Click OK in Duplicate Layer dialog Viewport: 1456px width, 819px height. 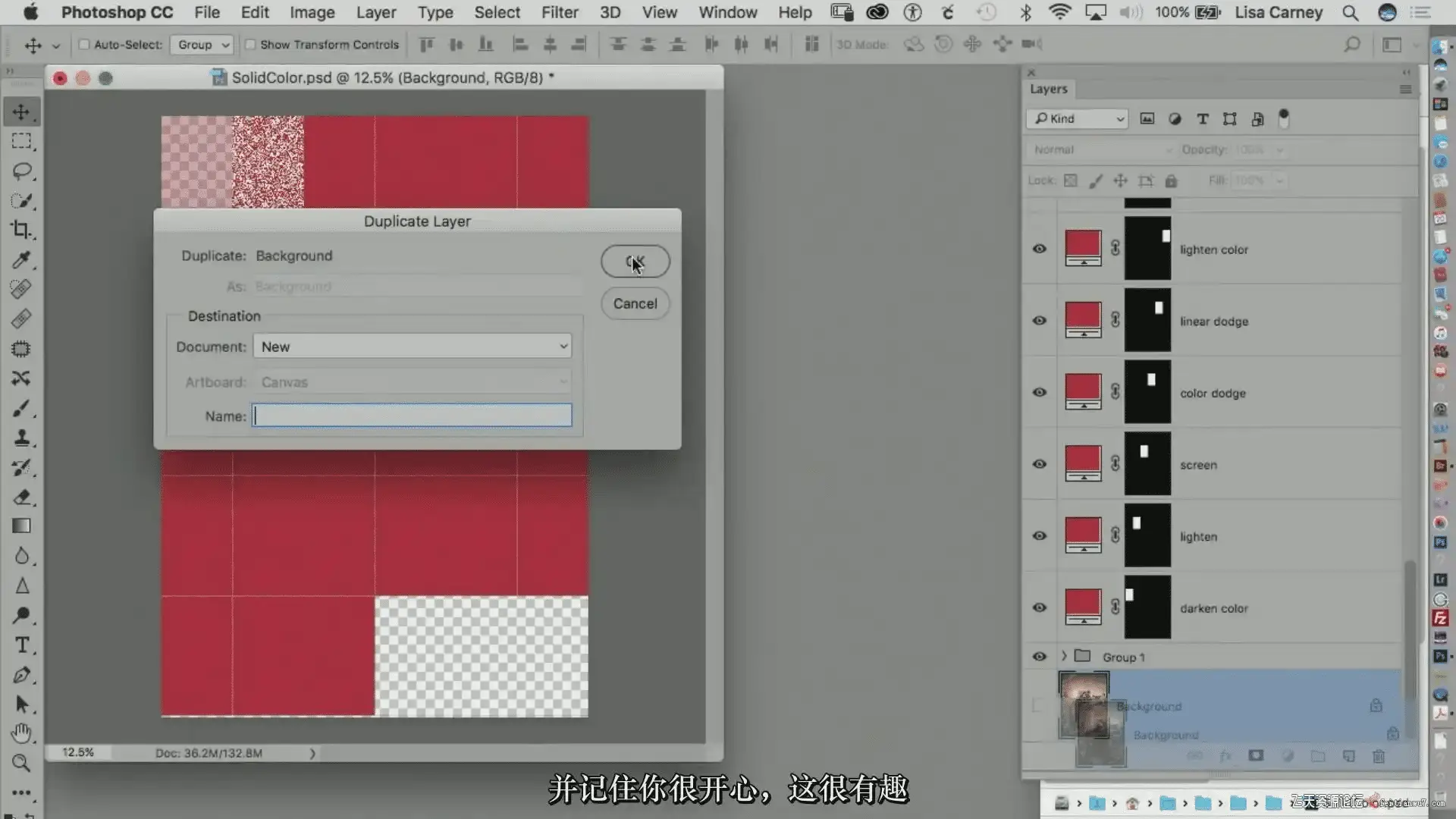click(635, 262)
